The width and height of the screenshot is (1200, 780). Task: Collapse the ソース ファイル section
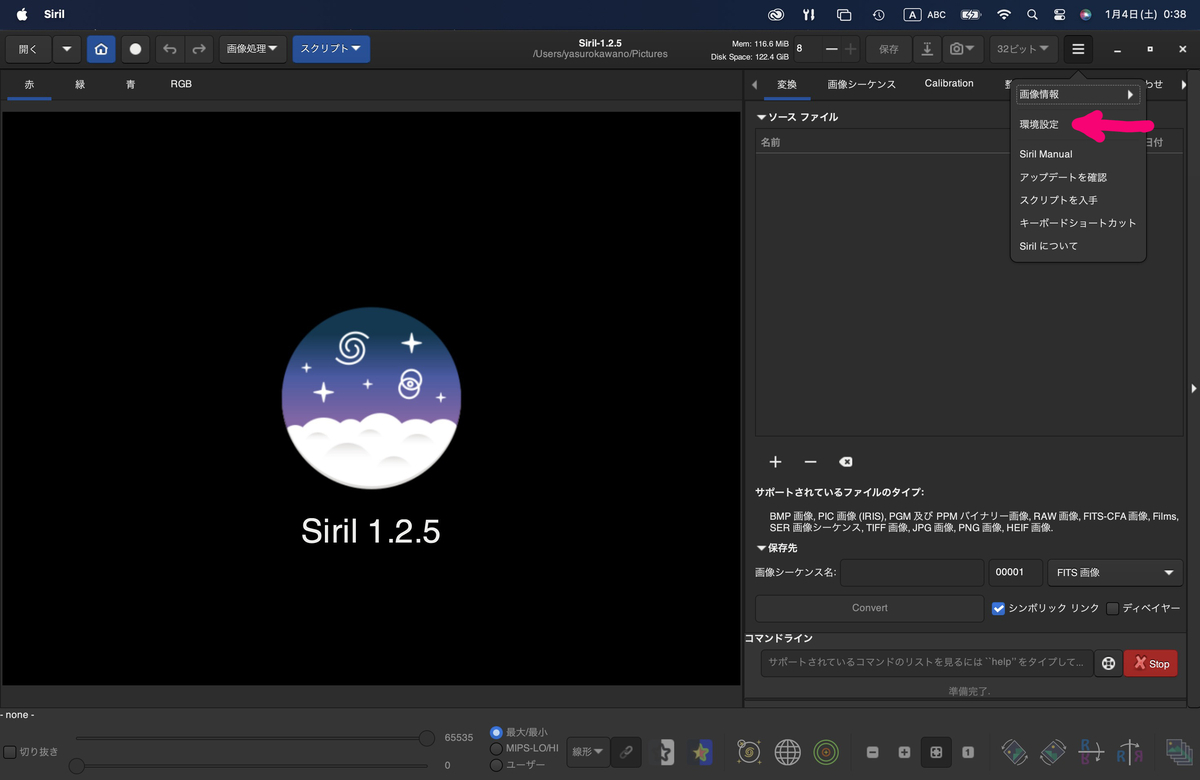tap(762, 117)
